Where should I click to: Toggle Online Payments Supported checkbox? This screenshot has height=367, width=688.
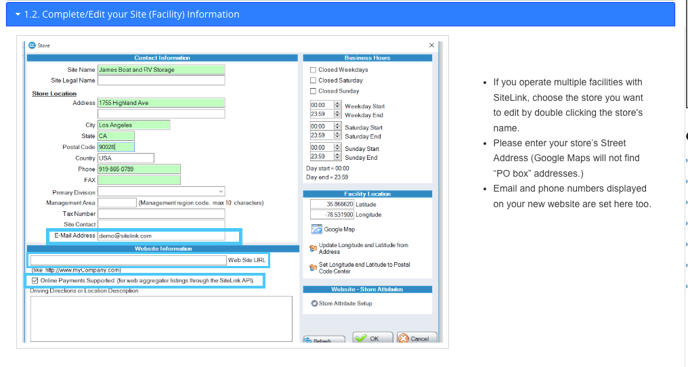35,281
